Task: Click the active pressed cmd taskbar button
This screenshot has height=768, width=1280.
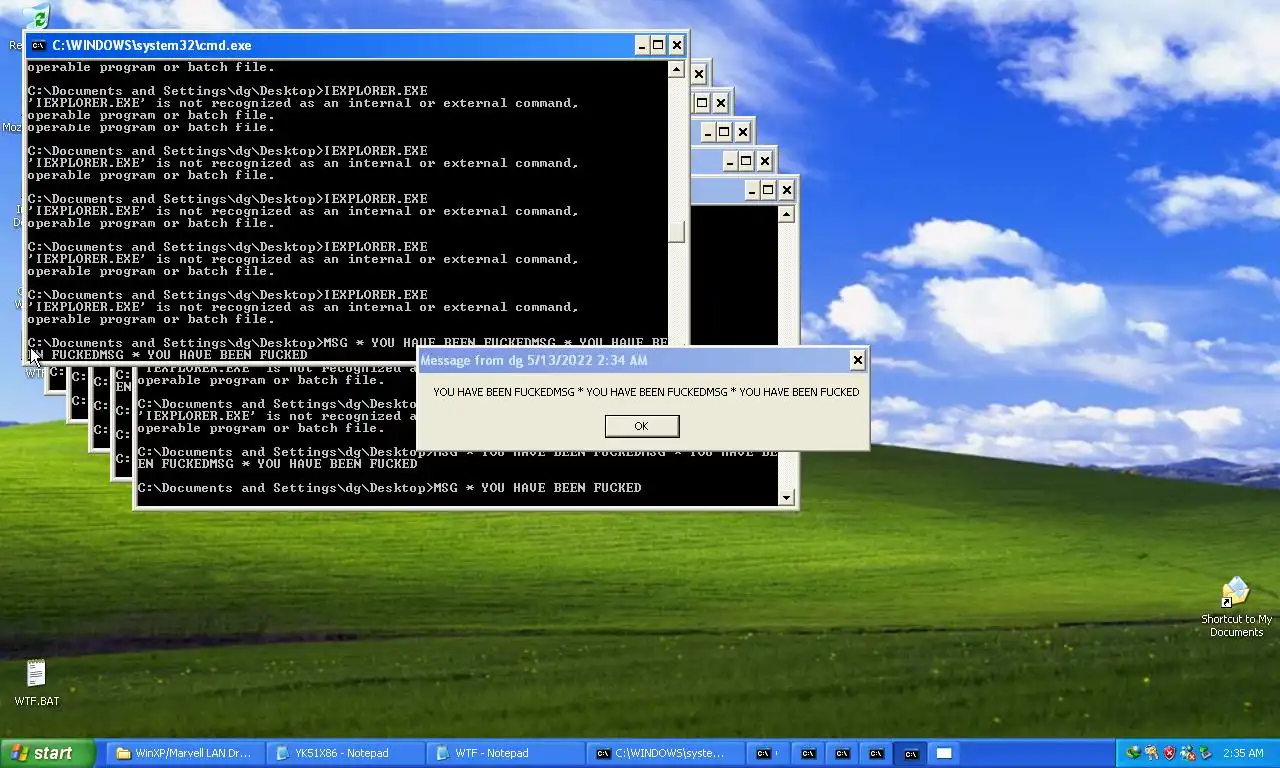Action: click(x=910, y=753)
